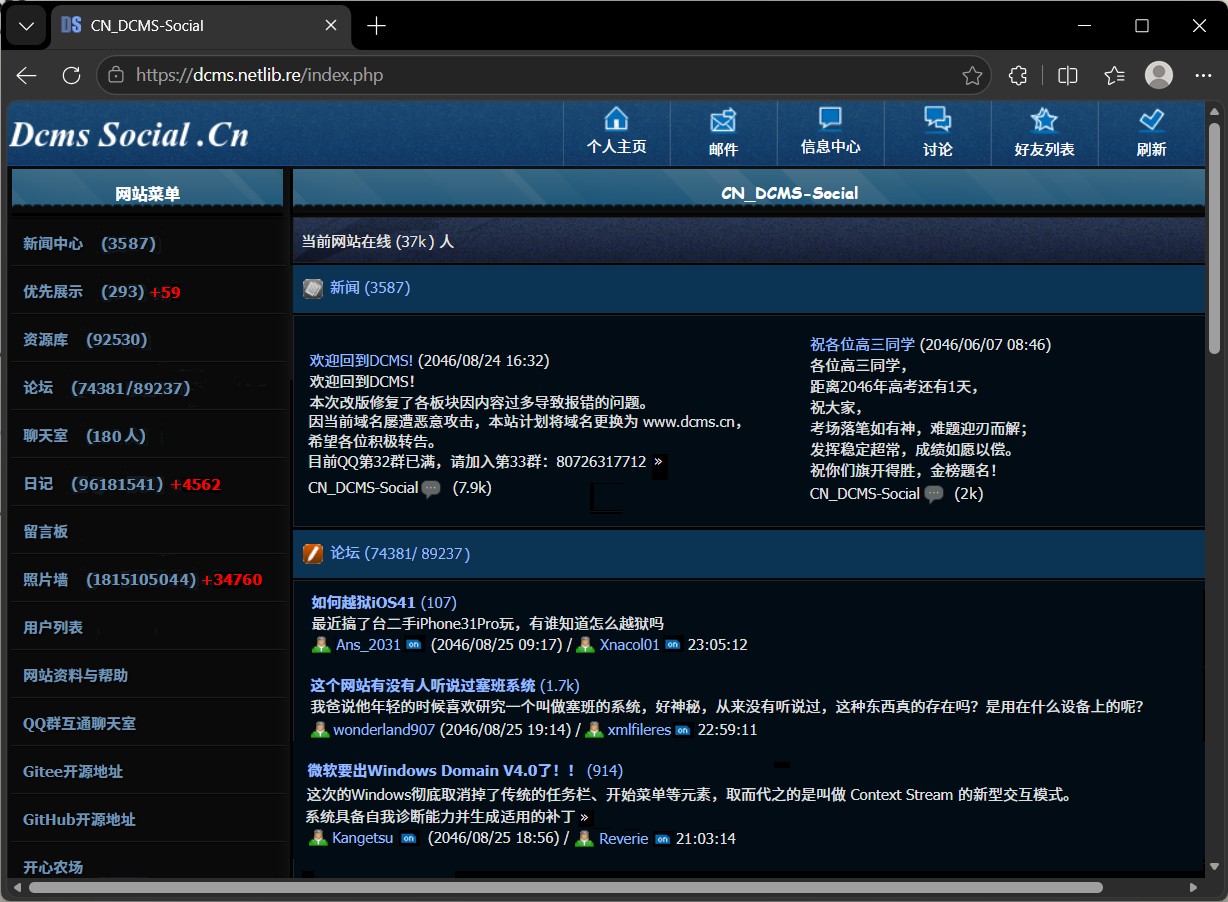Open the browser profile avatar
This screenshot has width=1228, height=902.
point(1159,75)
